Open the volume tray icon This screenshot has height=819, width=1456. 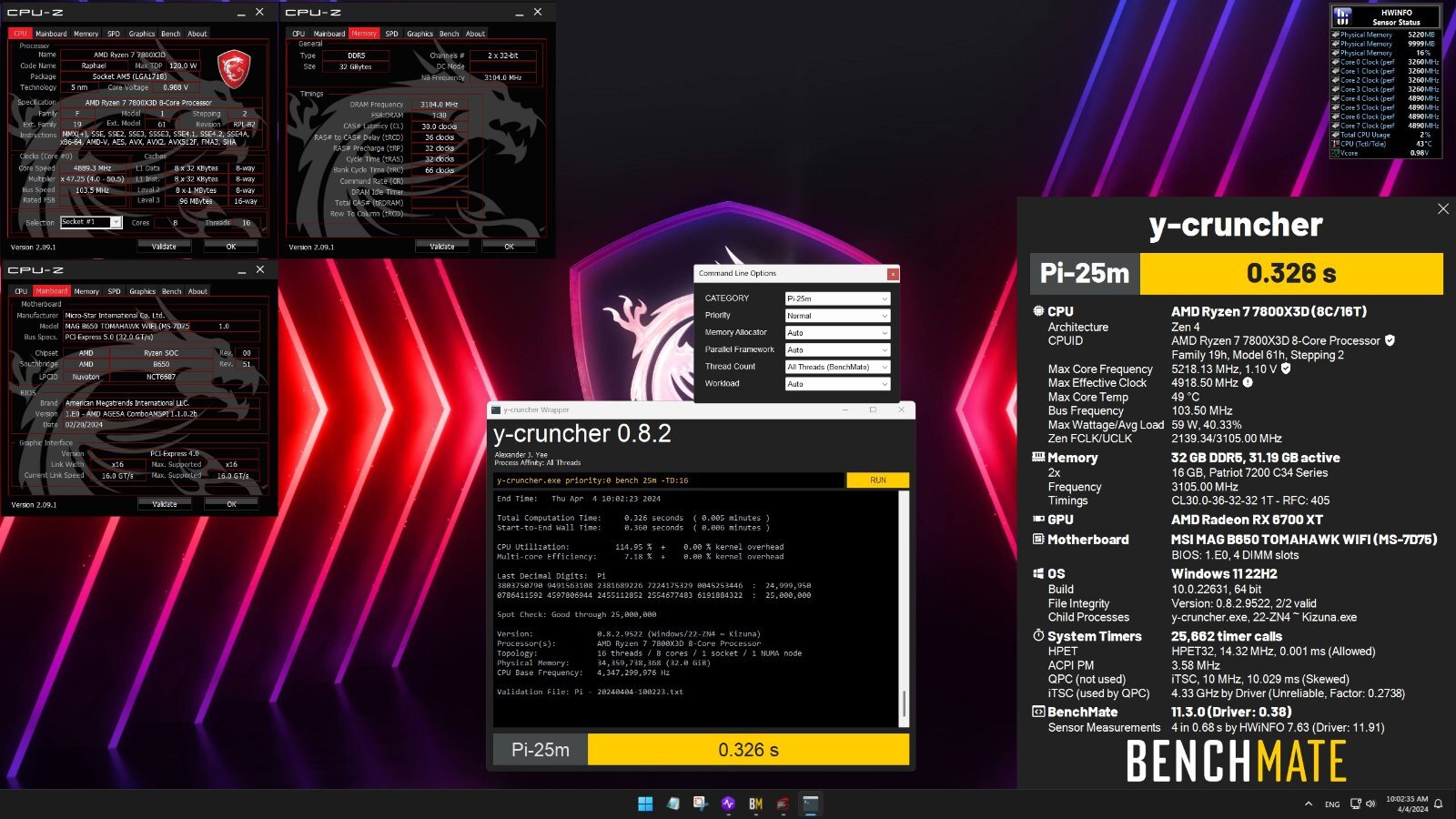(1370, 804)
